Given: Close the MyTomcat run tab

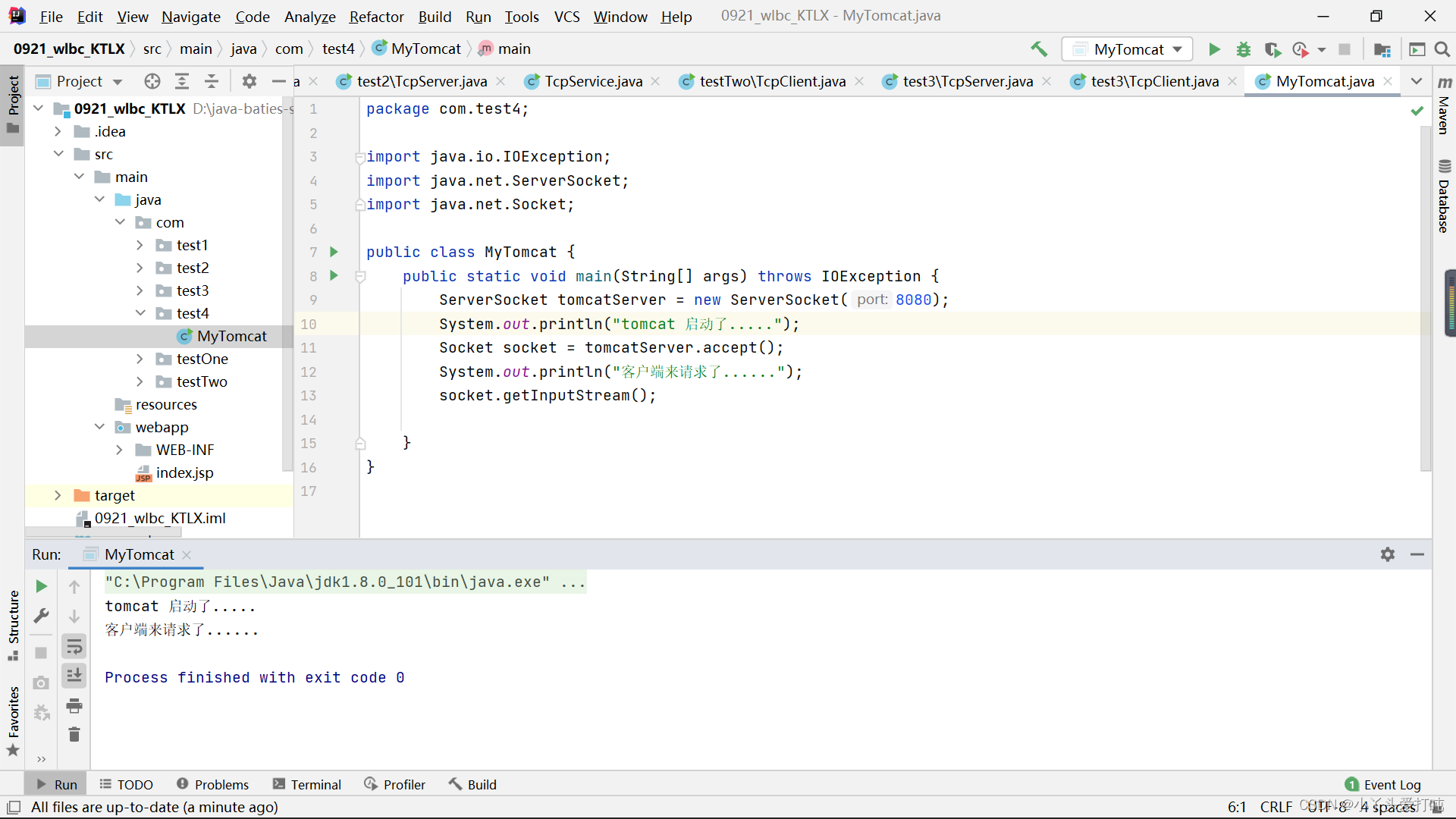Looking at the screenshot, I should coord(187,555).
